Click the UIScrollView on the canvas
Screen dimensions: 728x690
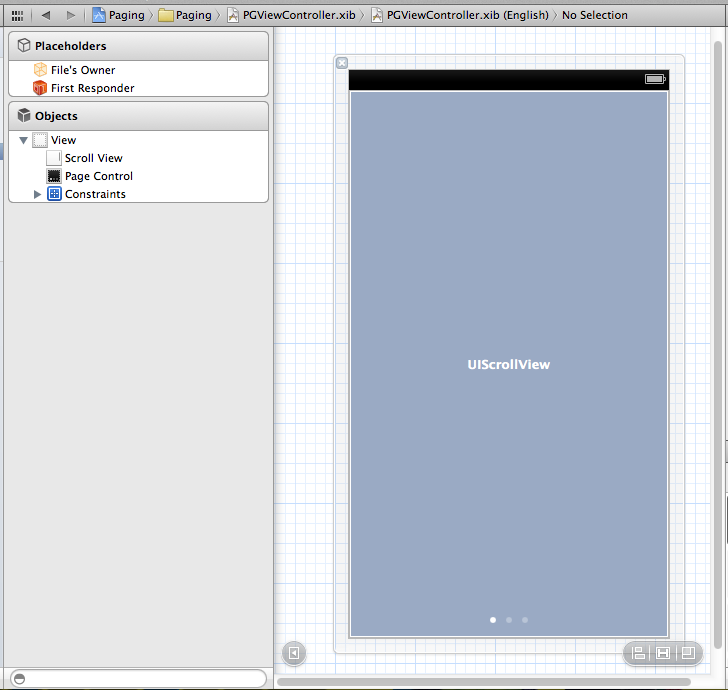pos(509,365)
